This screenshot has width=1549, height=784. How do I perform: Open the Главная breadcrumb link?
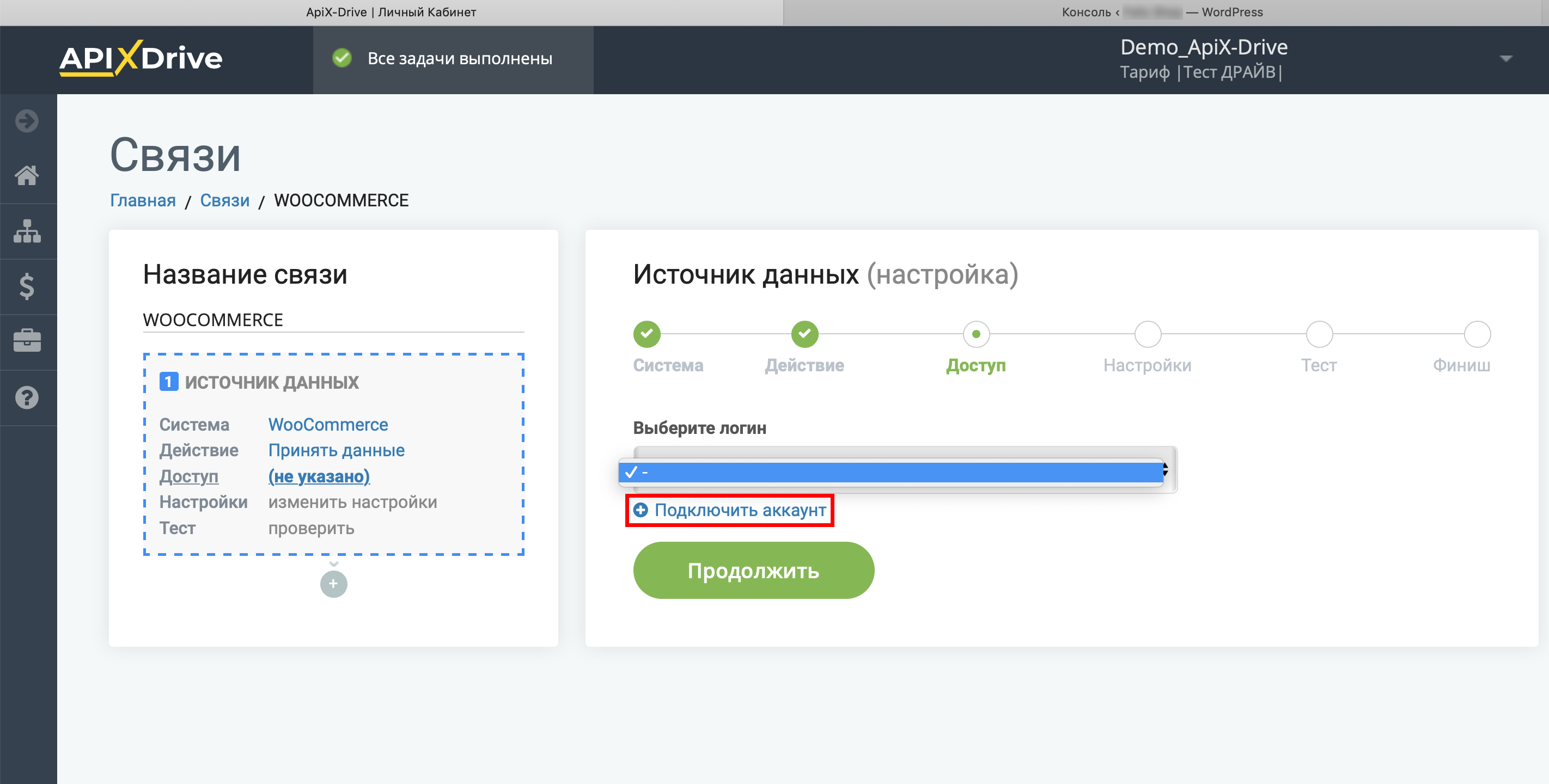pos(143,200)
